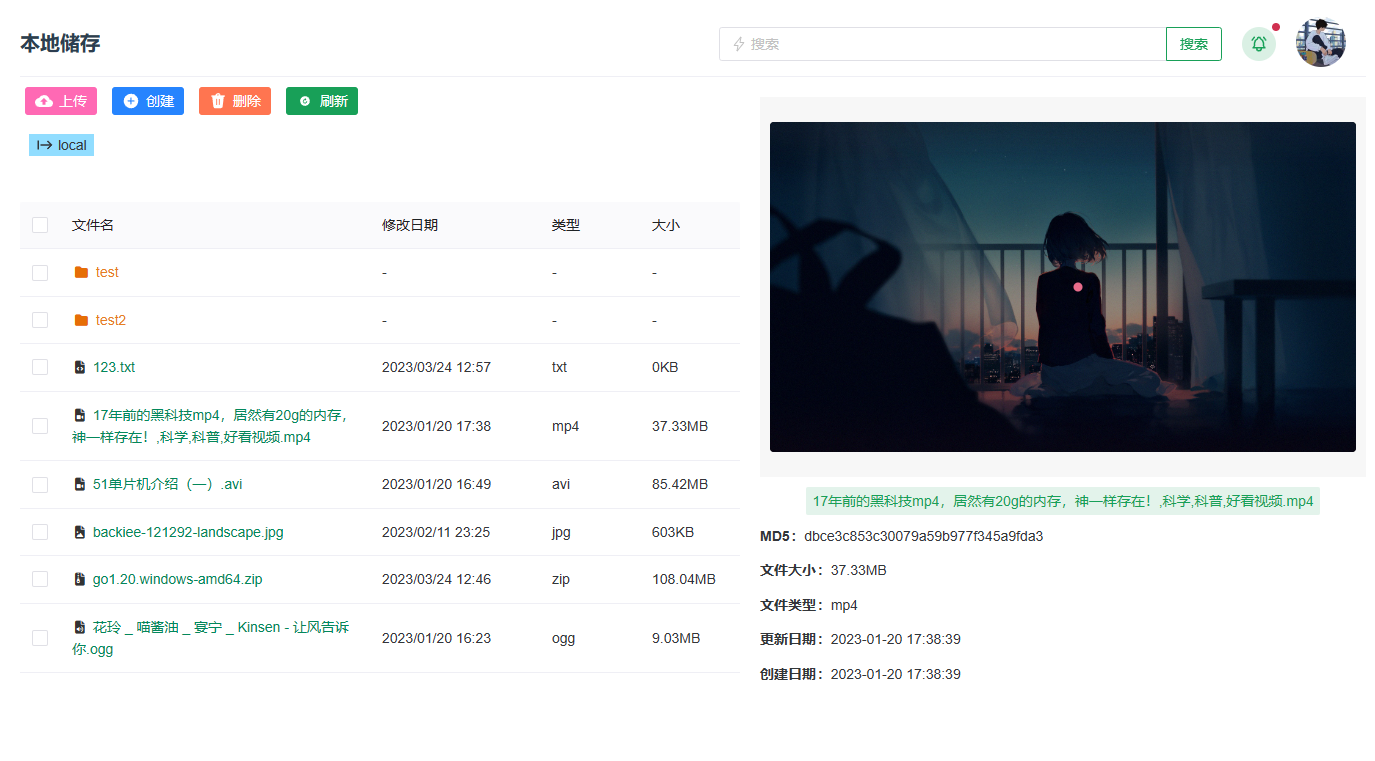Open backiee-121292-landscape.jpg

[188, 532]
